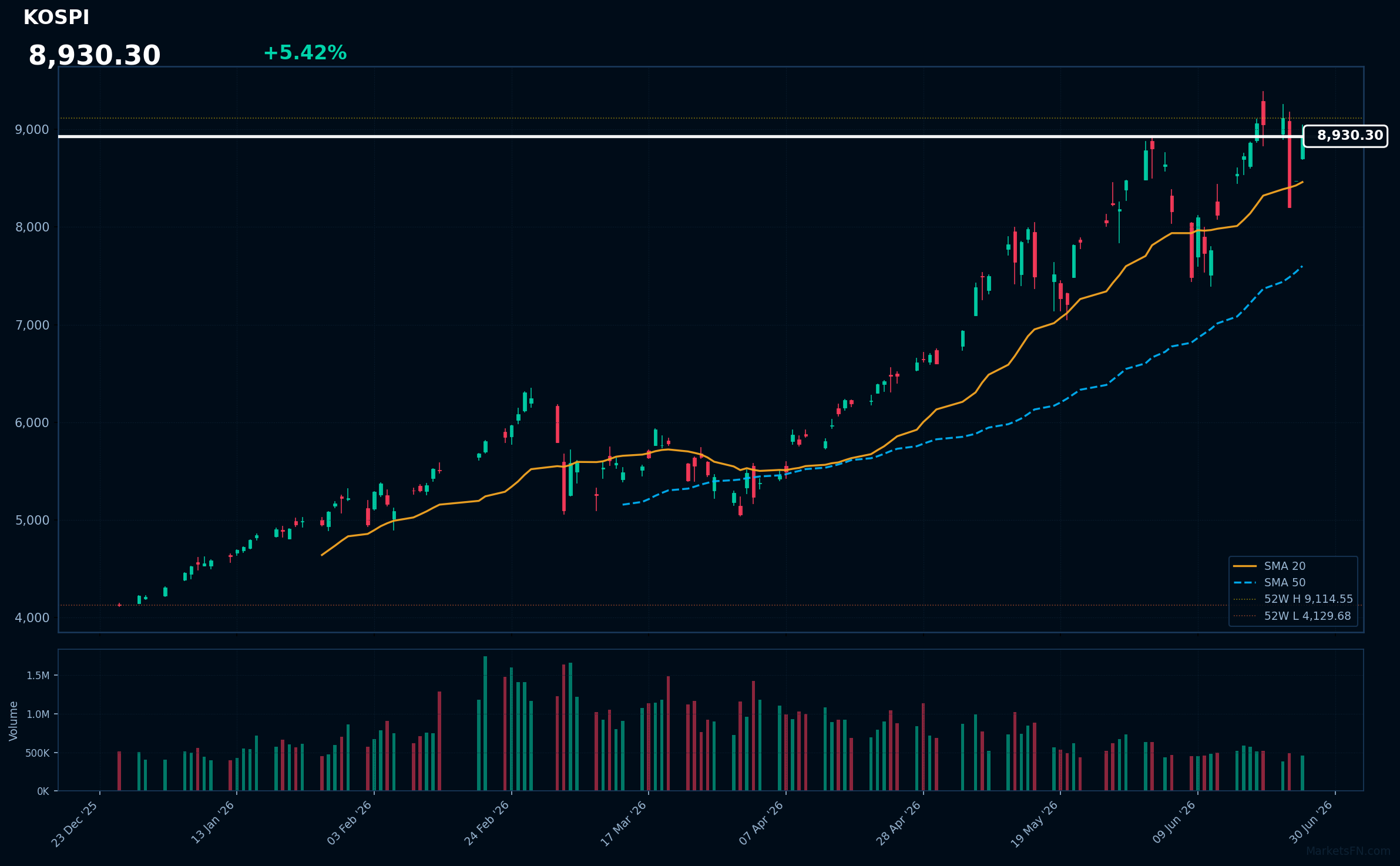This screenshot has height=866, width=1400.
Task: Click the 5,000 price axis label
Action: [x=32, y=520]
